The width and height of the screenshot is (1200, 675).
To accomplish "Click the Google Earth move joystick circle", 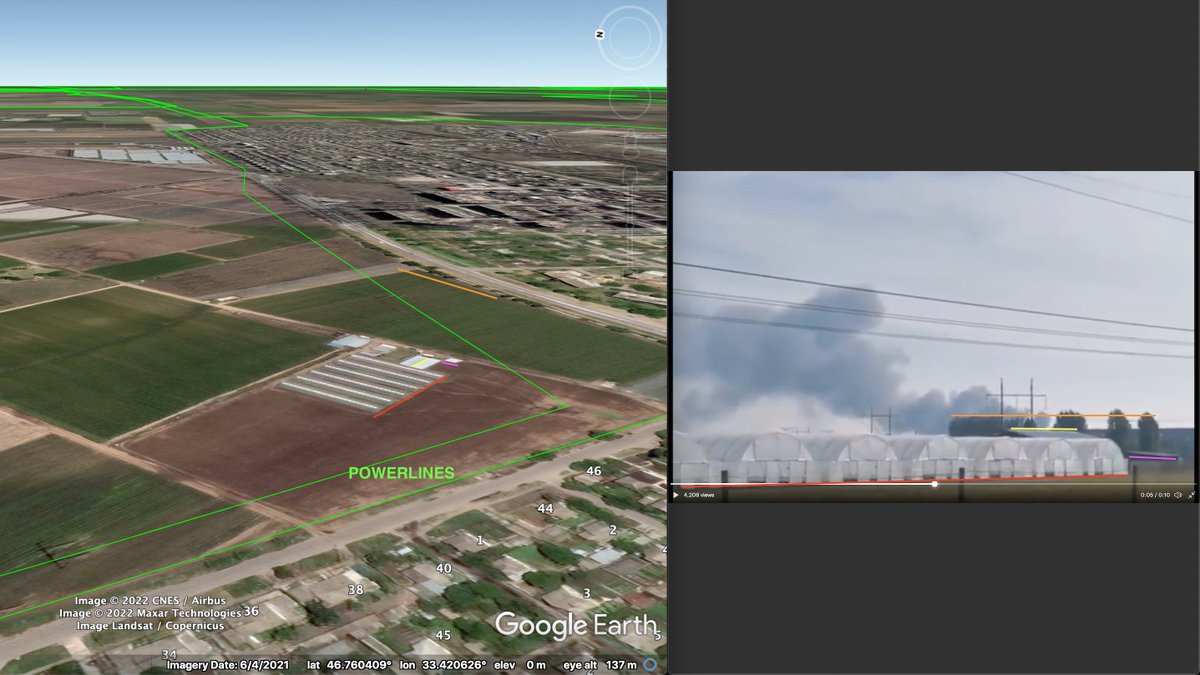I will (x=631, y=98).
